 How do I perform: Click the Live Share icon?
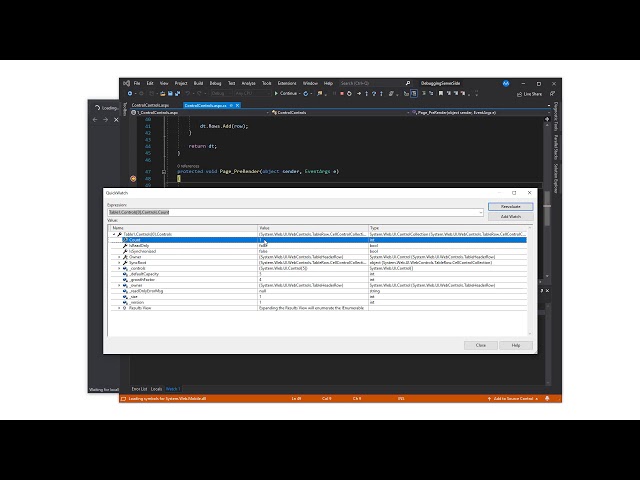pos(530,94)
